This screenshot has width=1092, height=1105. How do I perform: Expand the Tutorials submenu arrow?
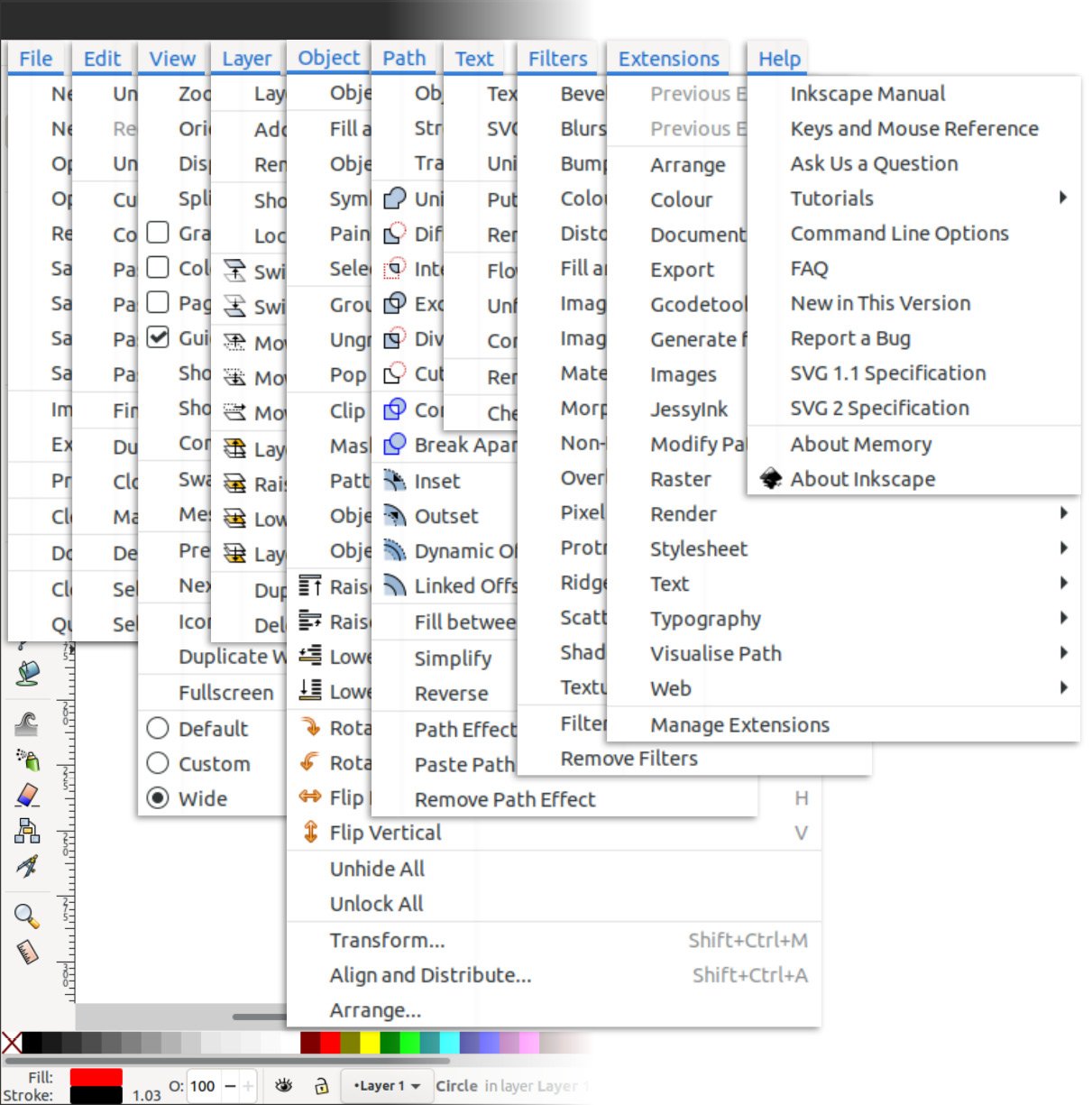tap(1063, 198)
